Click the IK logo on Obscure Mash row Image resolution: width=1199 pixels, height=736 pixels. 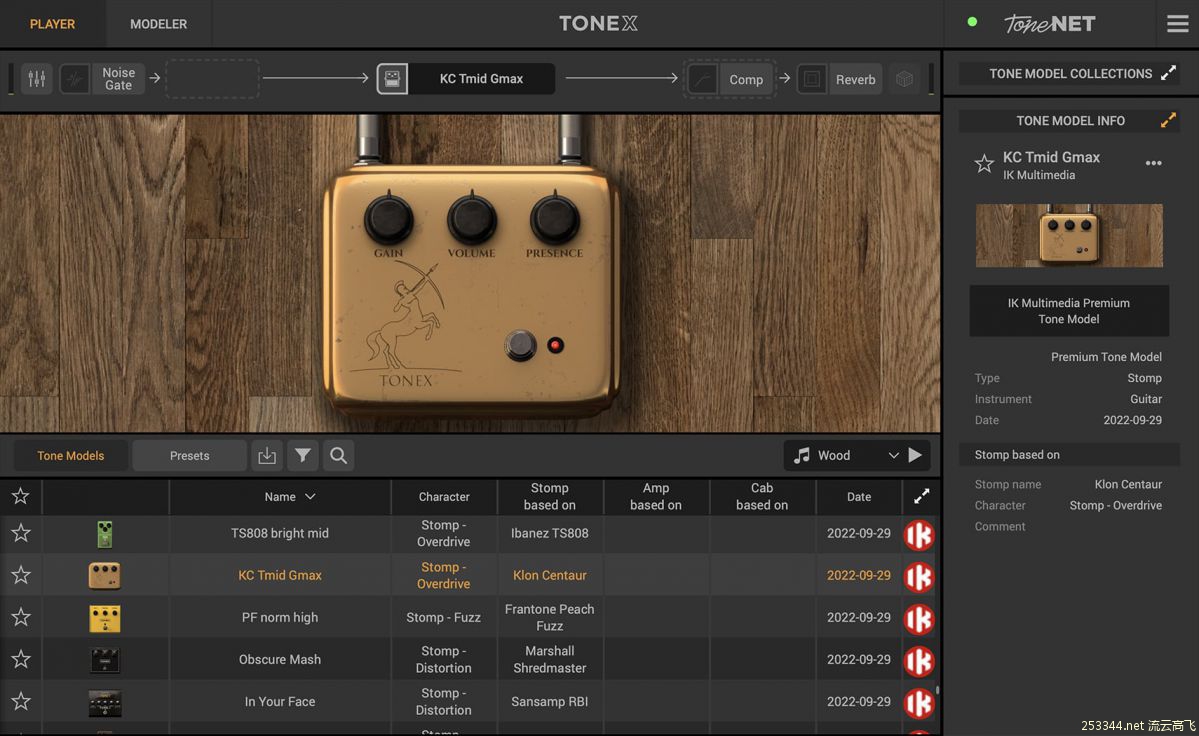tap(919, 661)
